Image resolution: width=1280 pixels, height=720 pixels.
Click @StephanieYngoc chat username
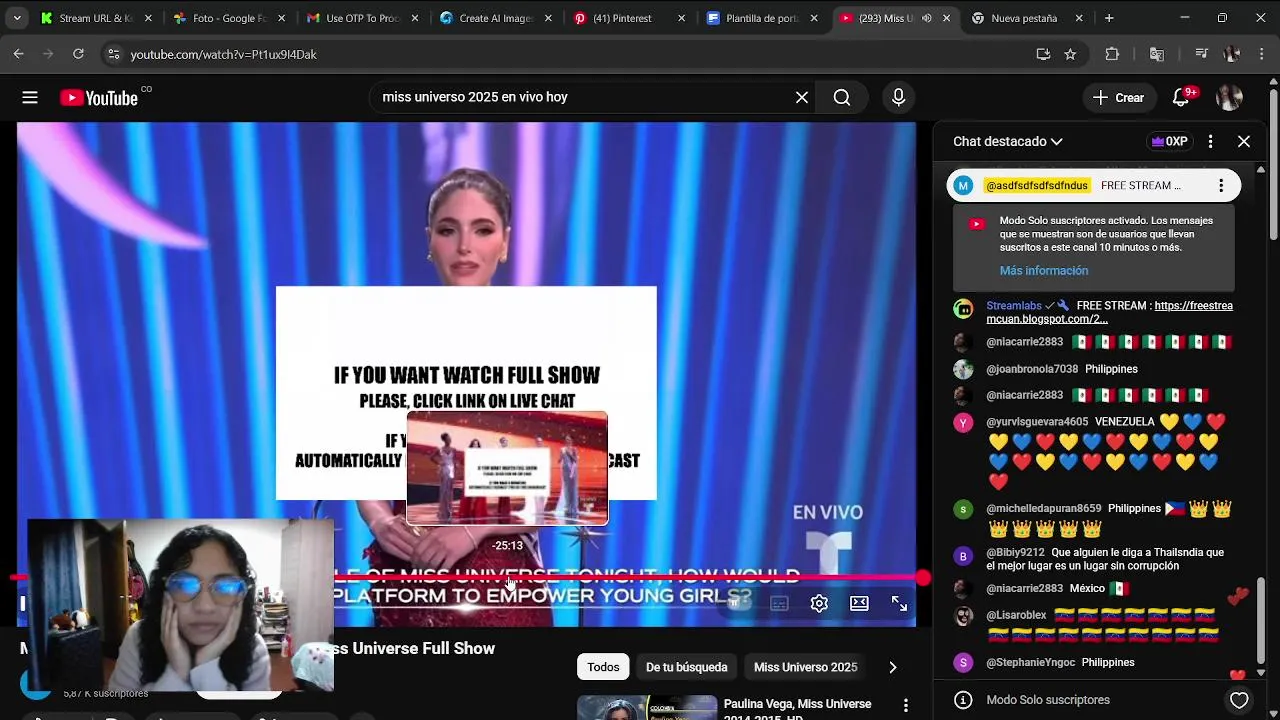(x=1030, y=662)
